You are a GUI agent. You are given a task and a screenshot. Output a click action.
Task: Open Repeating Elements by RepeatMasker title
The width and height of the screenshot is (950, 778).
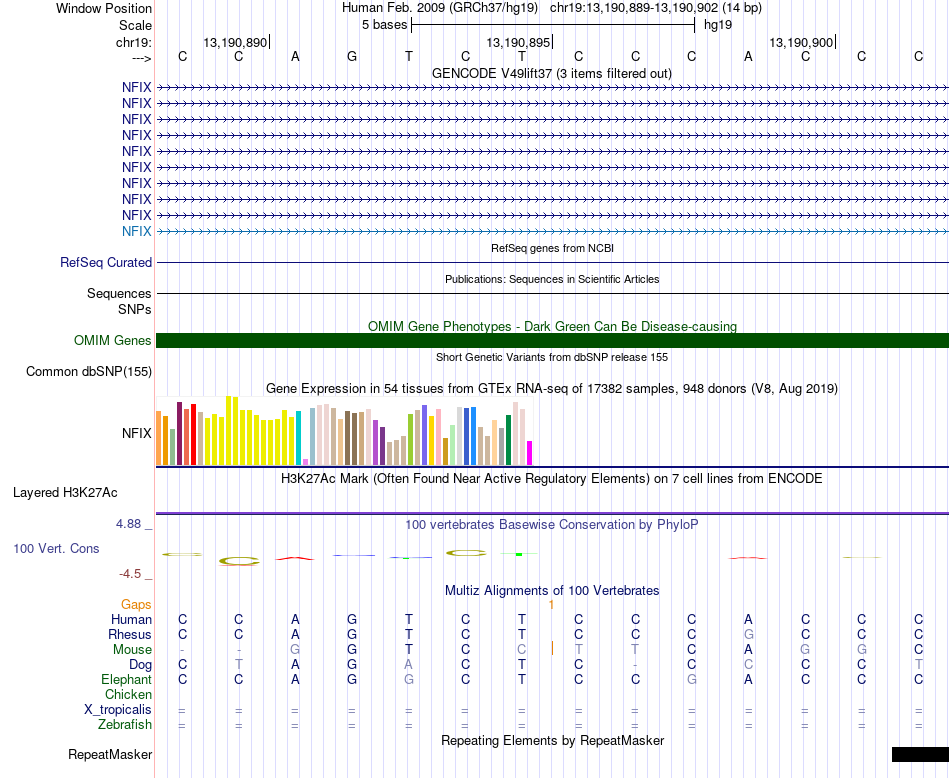[x=553, y=740]
